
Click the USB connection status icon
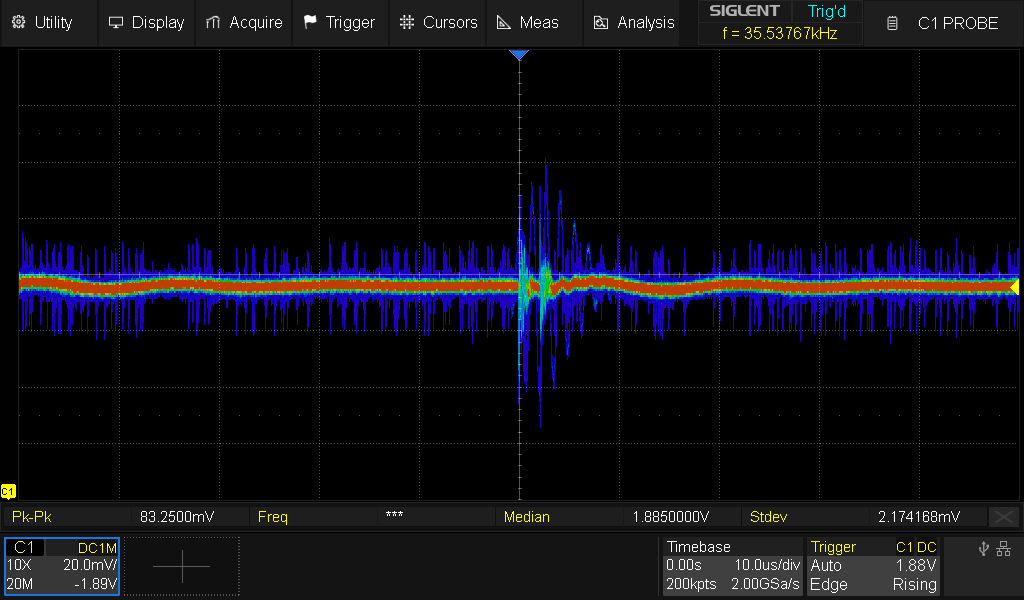click(x=985, y=548)
